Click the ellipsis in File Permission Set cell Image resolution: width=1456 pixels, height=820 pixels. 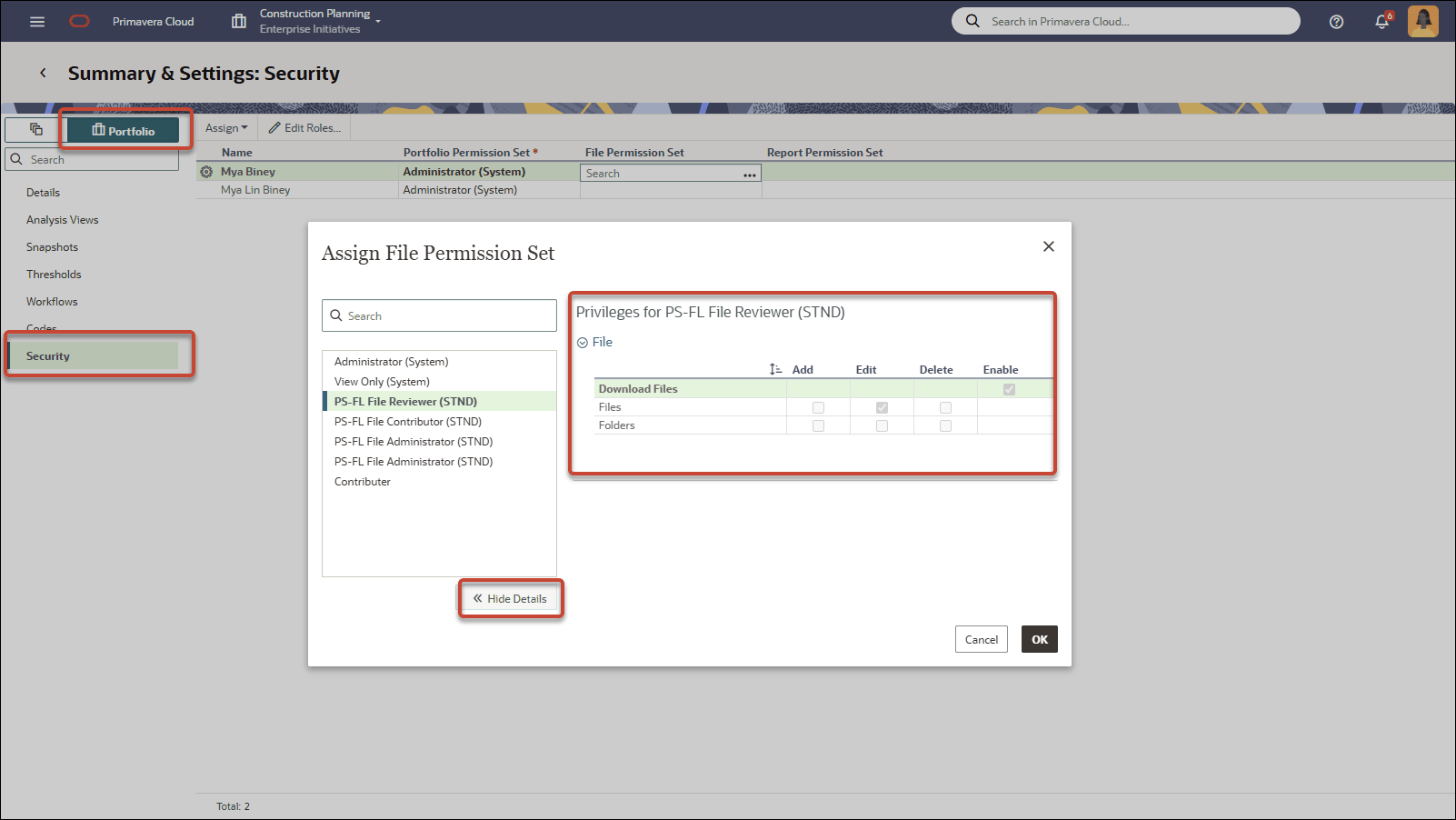(x=750, y=174)
